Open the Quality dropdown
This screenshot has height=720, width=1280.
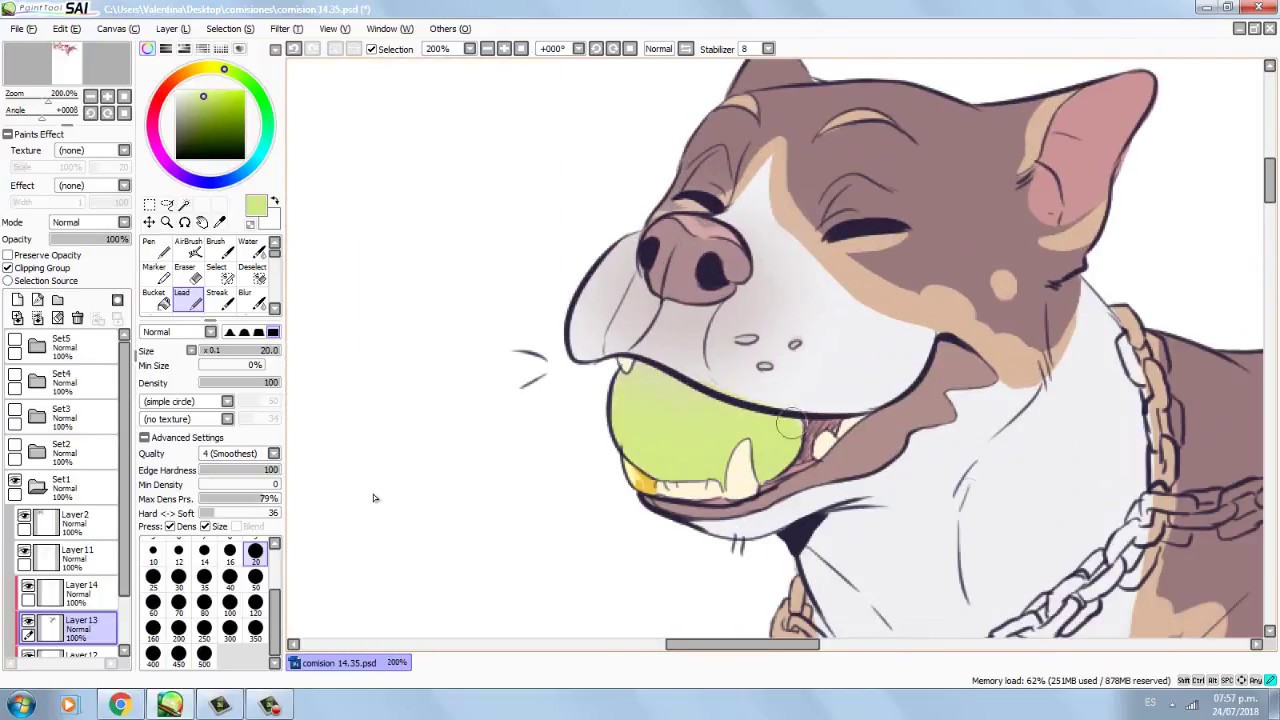pos(240,454)
